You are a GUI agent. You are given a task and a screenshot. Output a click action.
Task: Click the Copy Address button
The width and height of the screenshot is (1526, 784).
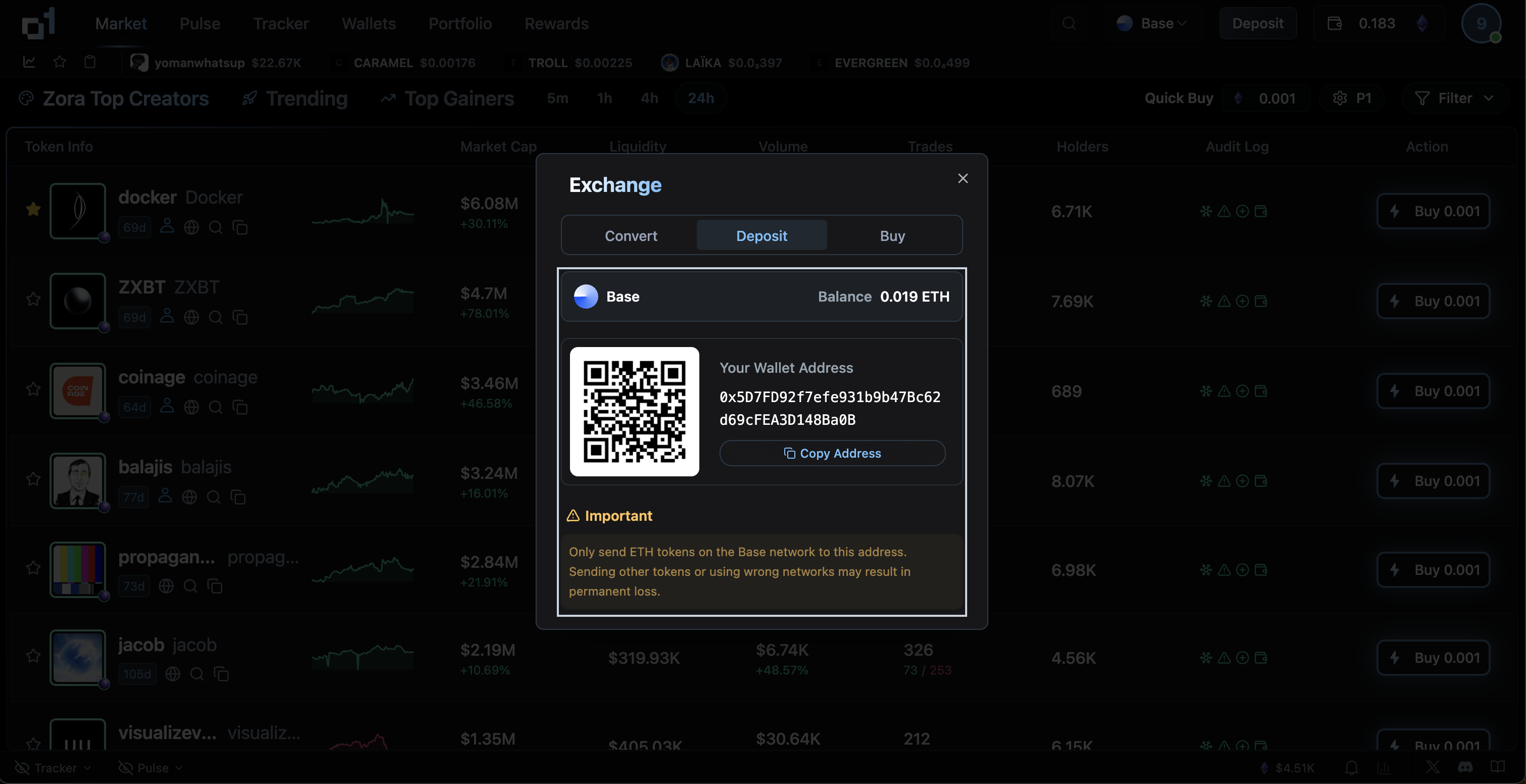832,453
